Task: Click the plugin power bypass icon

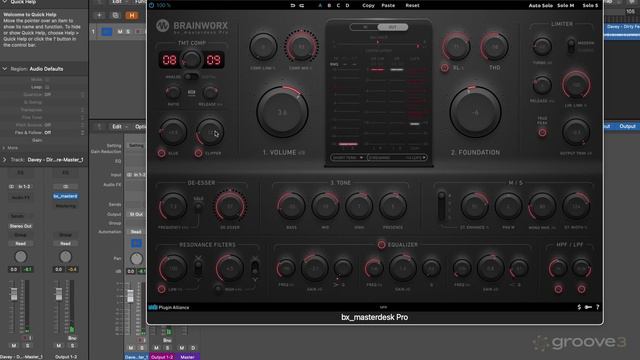Action: coord(152,5)
